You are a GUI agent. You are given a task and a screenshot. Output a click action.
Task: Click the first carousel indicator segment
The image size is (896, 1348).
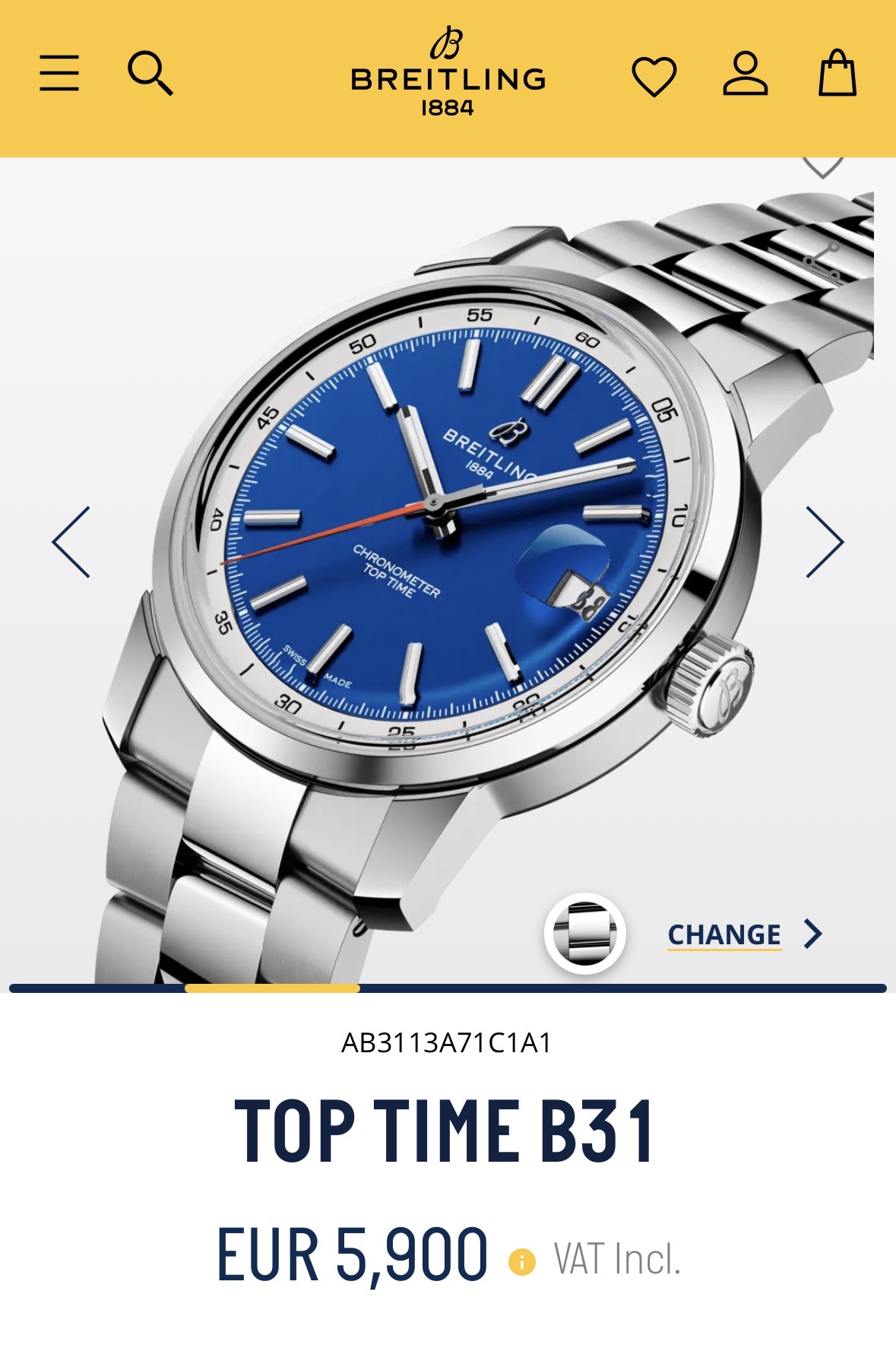pyautogui.click(x=97, y=988)
